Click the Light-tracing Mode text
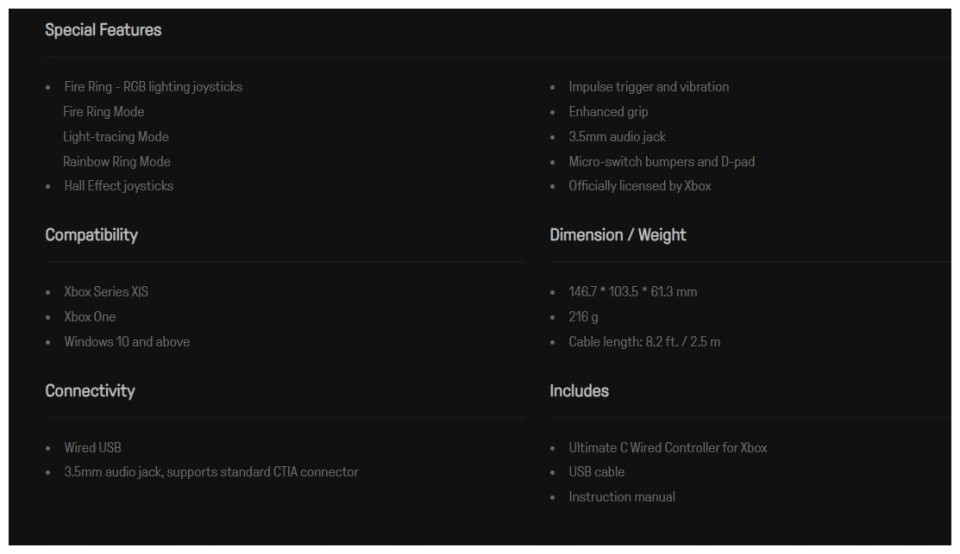The height and width of the screenshot is (554, 960). (x=116, y=137)
